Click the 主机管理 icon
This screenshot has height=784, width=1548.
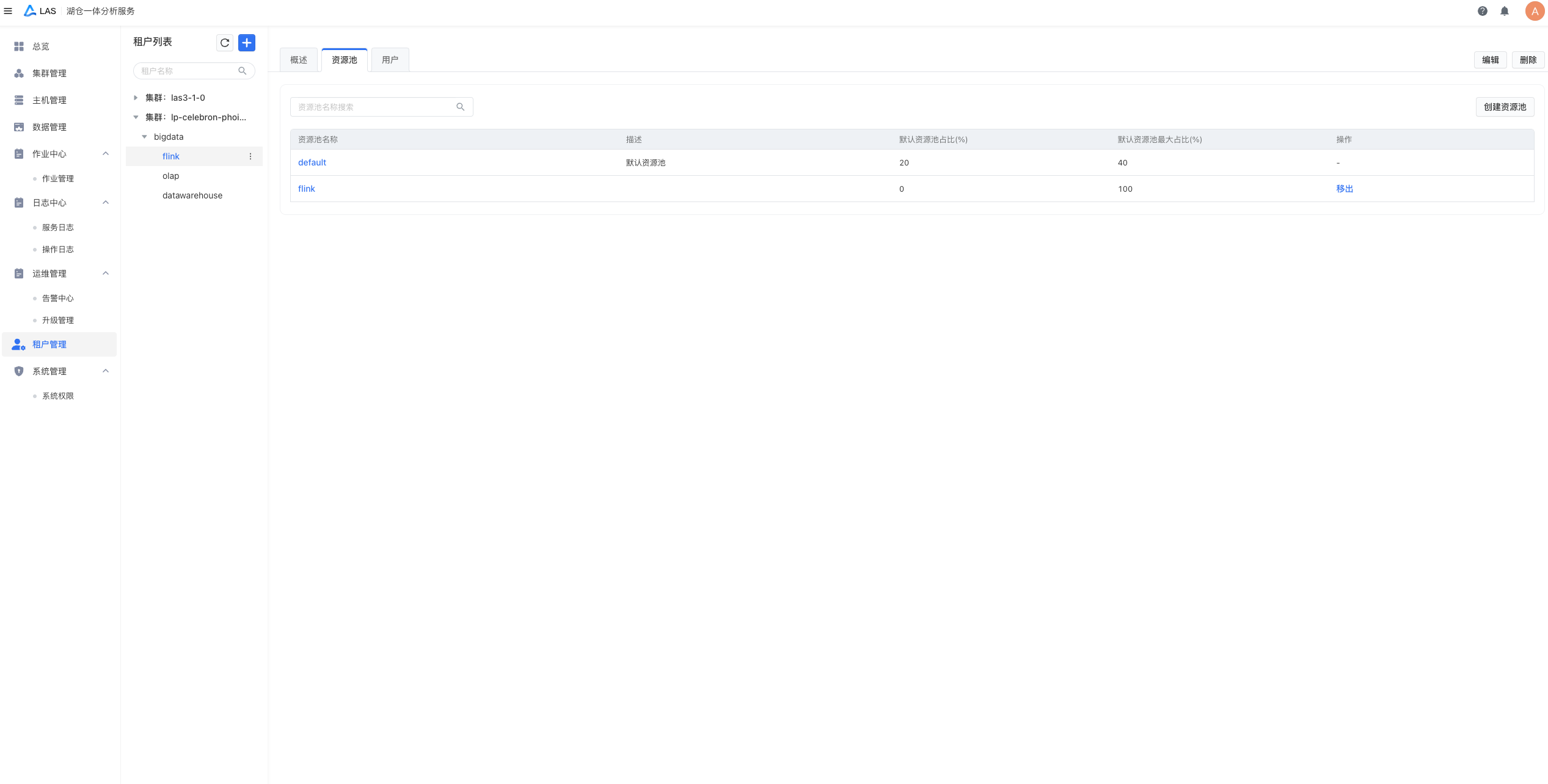pos(19,100)
